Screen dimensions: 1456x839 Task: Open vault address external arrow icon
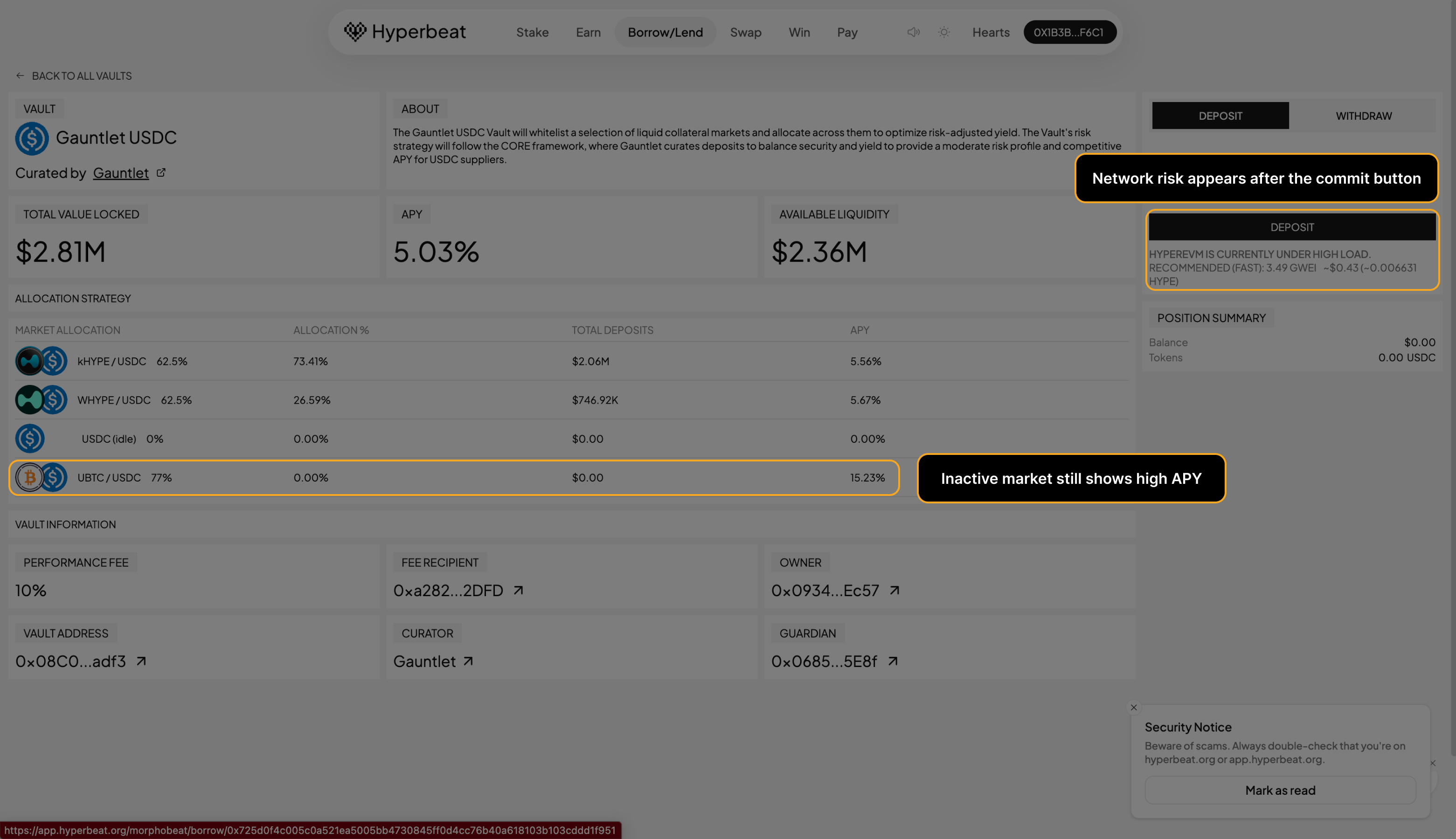click(141, 661)
